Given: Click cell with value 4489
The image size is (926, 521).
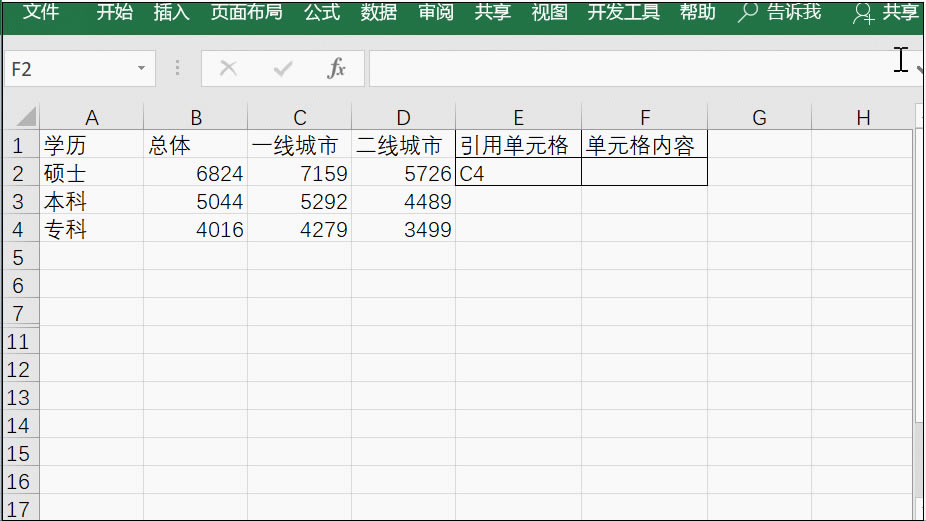Looking at the screenshot, I should point(403,201).
